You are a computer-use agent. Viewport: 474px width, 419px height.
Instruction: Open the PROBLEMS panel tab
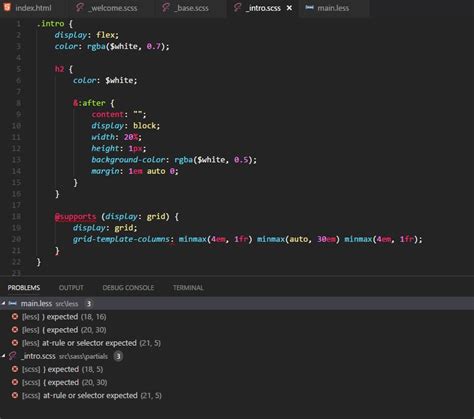(x=24, y=288)
